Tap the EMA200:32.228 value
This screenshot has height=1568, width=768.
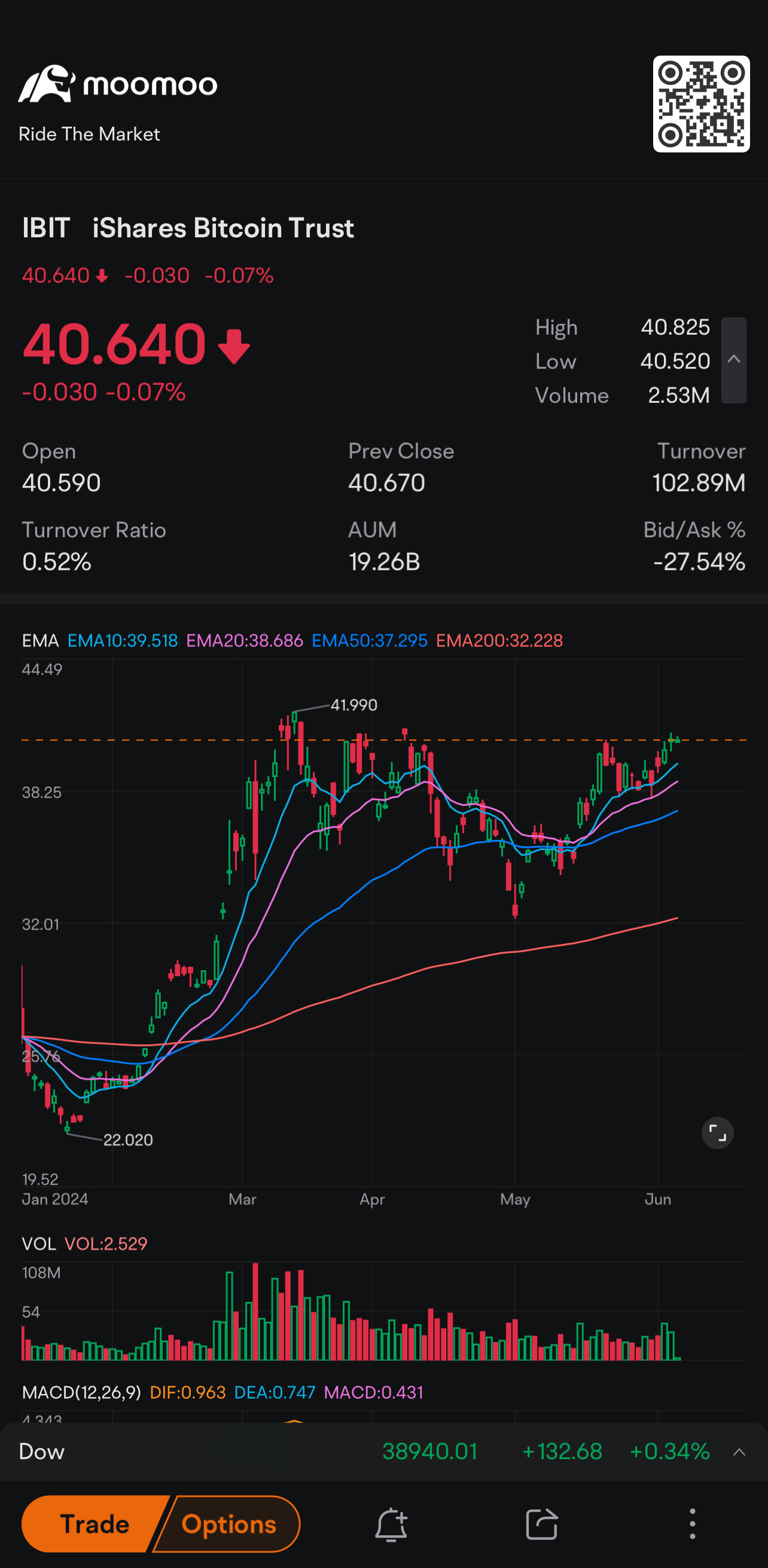(499, 640)
